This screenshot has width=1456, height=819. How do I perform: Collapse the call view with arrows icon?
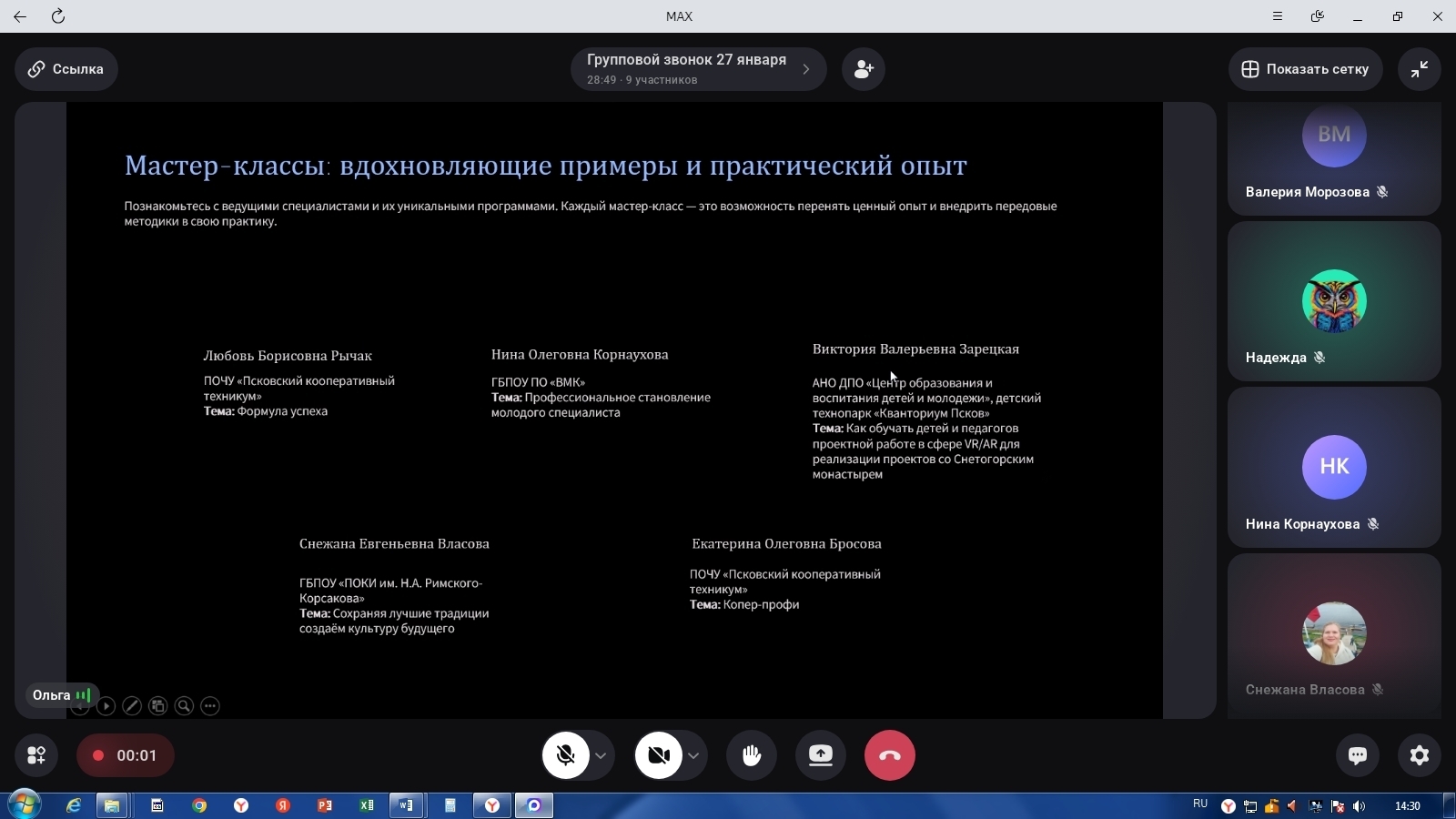click(x=1419, y=69)
